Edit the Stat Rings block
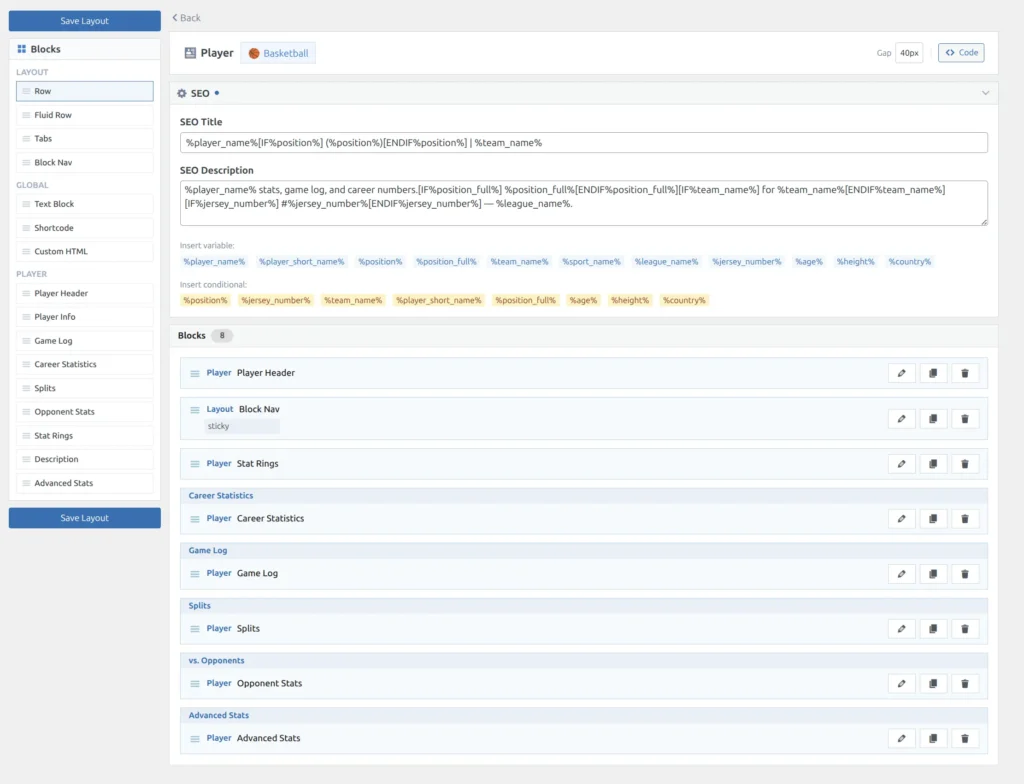 click(901, 464)
